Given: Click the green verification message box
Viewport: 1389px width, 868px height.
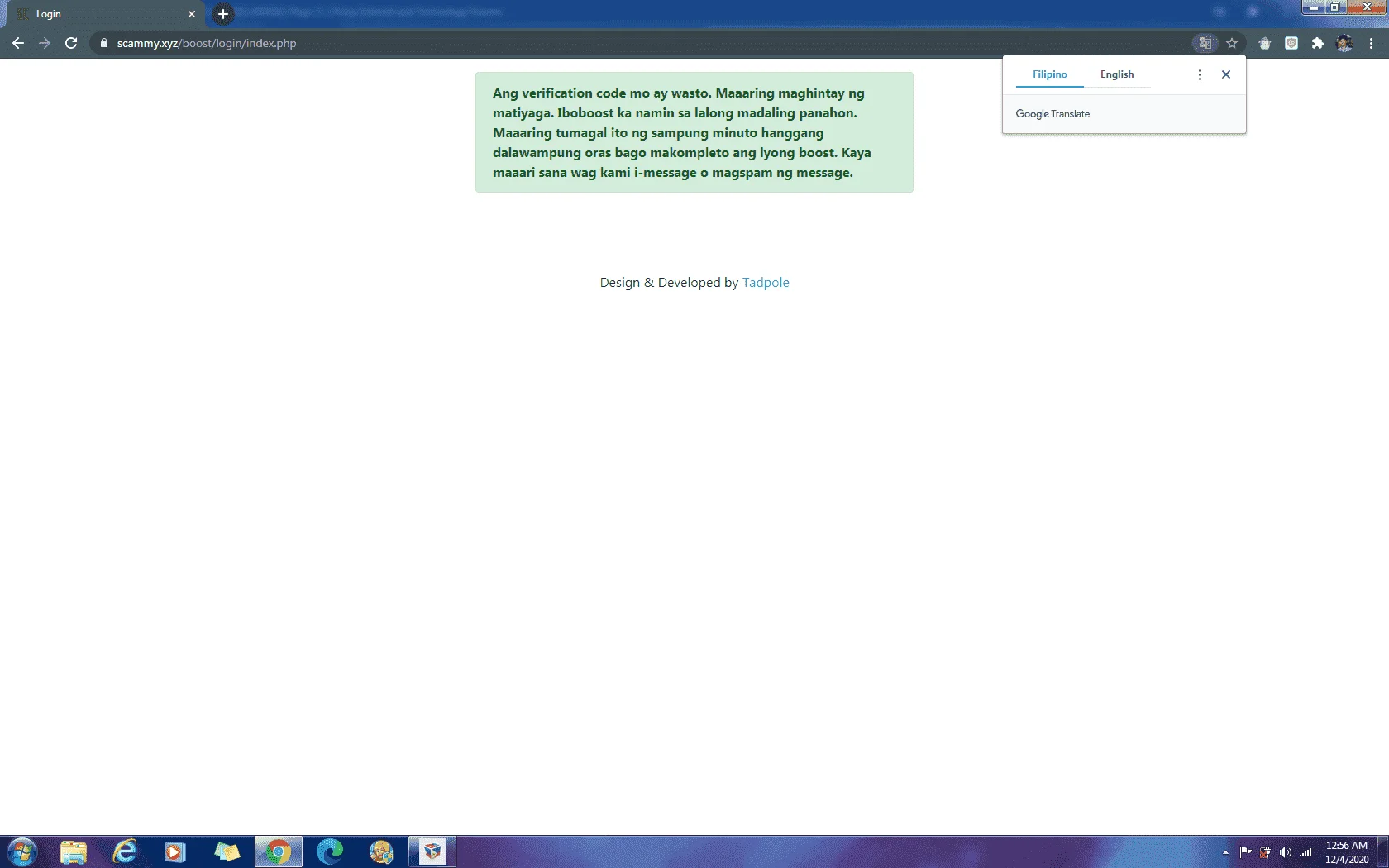Looking at the screenshot, I should (694, 132).
